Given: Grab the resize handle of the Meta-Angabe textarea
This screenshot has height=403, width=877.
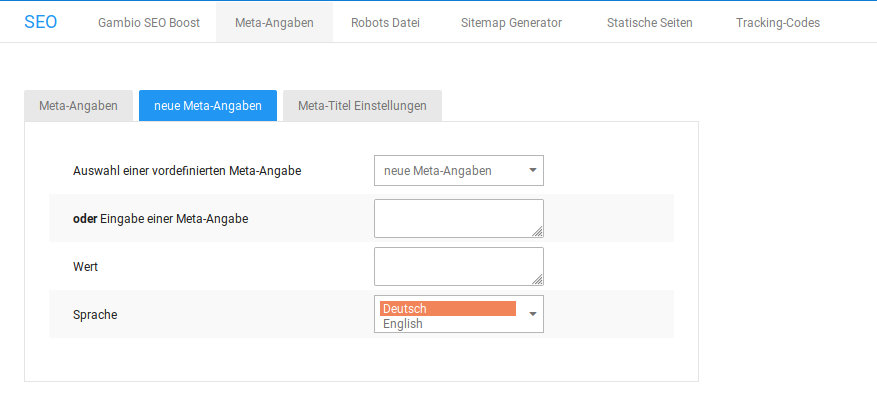Looking at the screenshot, I should coord(537,232).
